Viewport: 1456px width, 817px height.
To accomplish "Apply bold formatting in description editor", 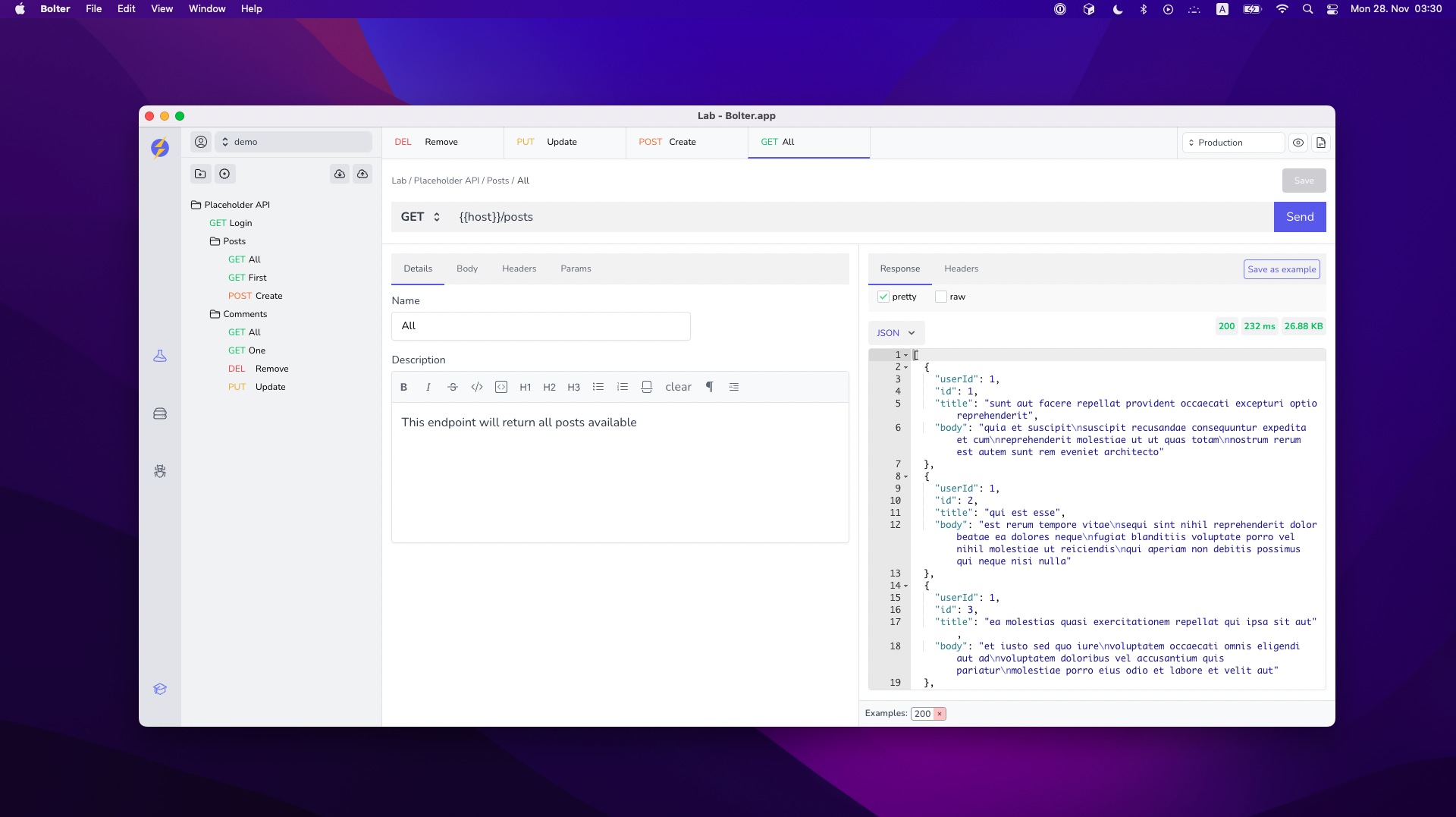I will [x=404, y=387].
